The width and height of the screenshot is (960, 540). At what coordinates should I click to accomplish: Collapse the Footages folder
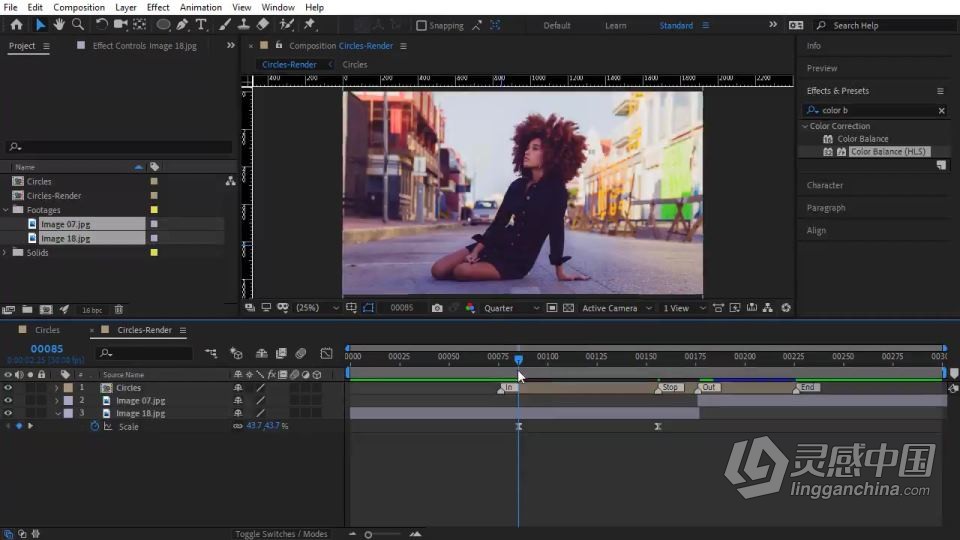(x=6, y=210)
